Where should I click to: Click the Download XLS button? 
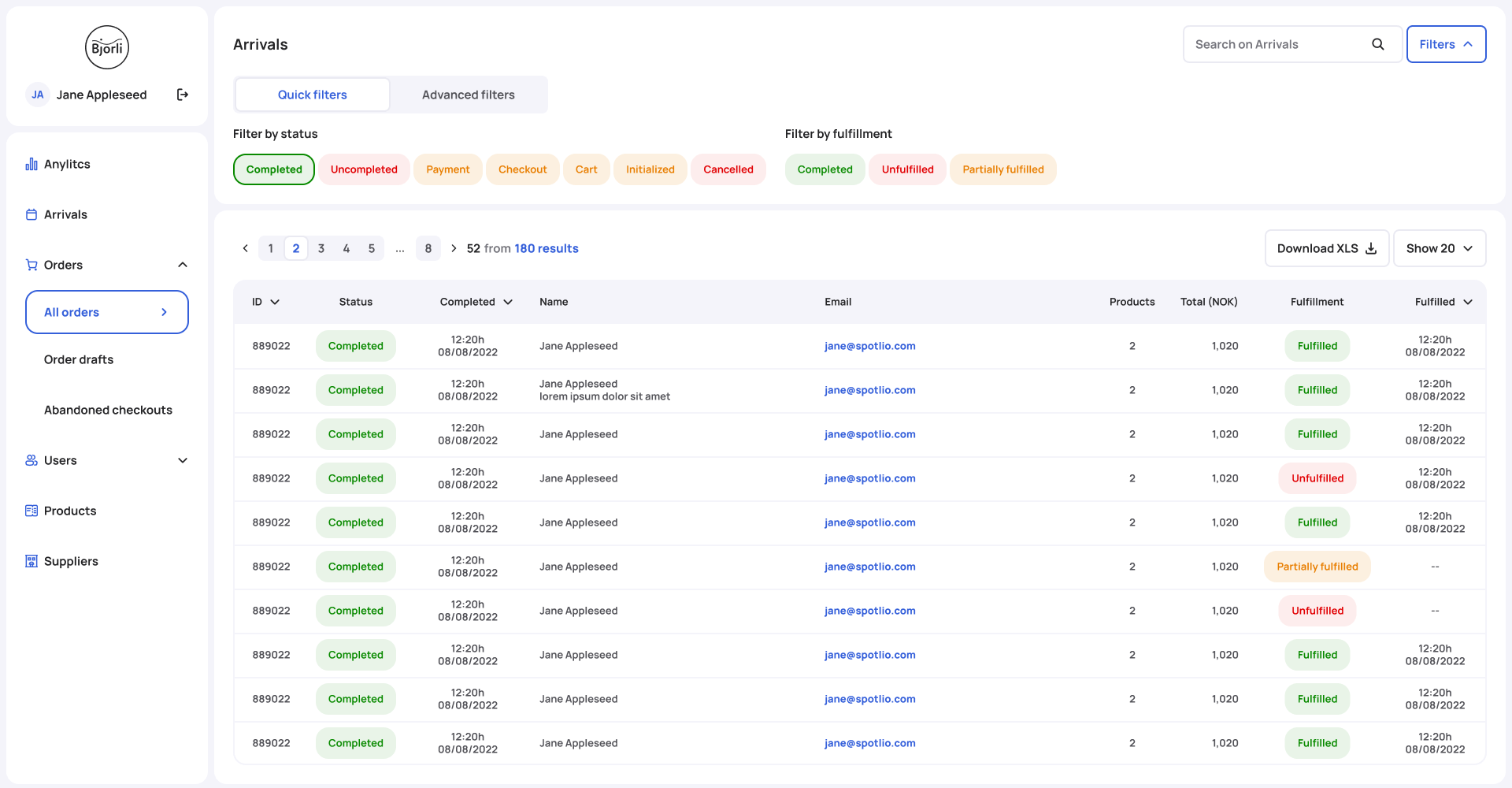pos(1326,248)
